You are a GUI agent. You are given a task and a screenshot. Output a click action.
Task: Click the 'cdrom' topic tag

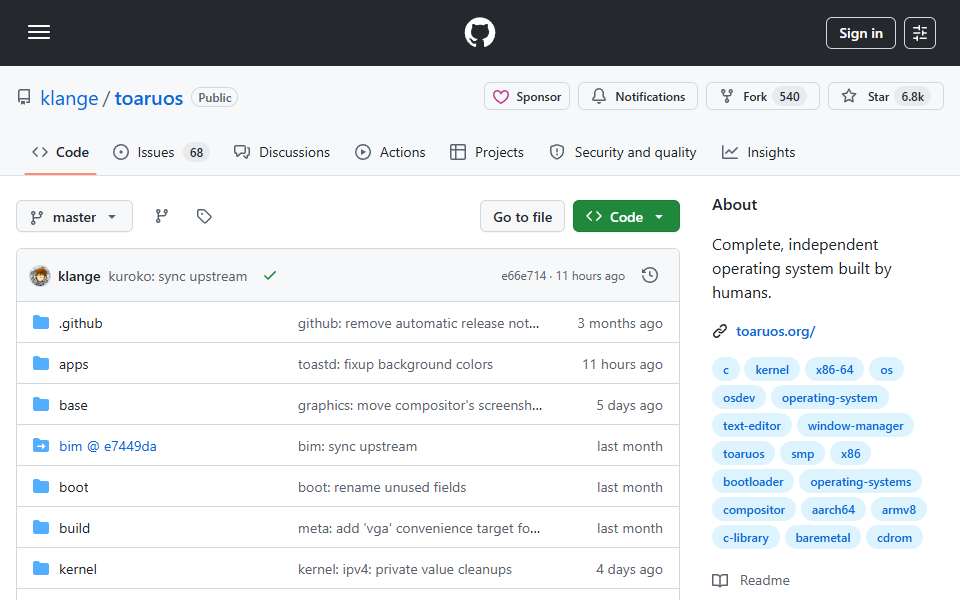(894, 538)
